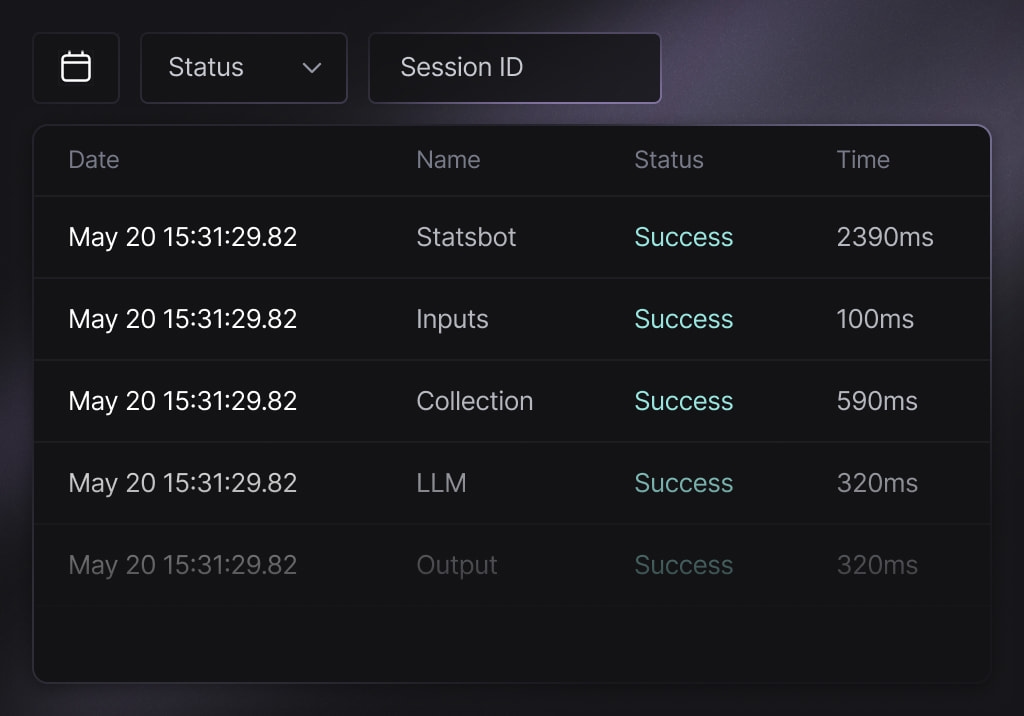Select the Statsbot log row

click(512, 237)
